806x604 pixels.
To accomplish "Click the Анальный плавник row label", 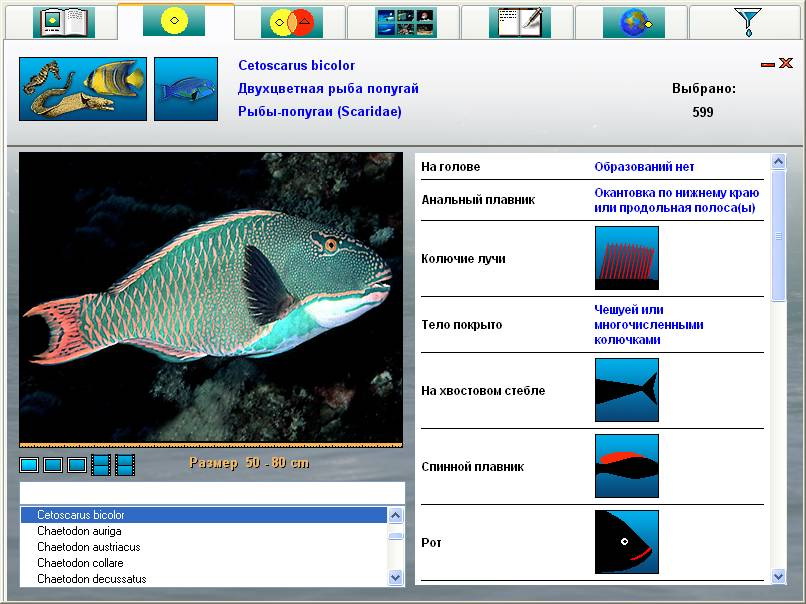I will 478,200.
